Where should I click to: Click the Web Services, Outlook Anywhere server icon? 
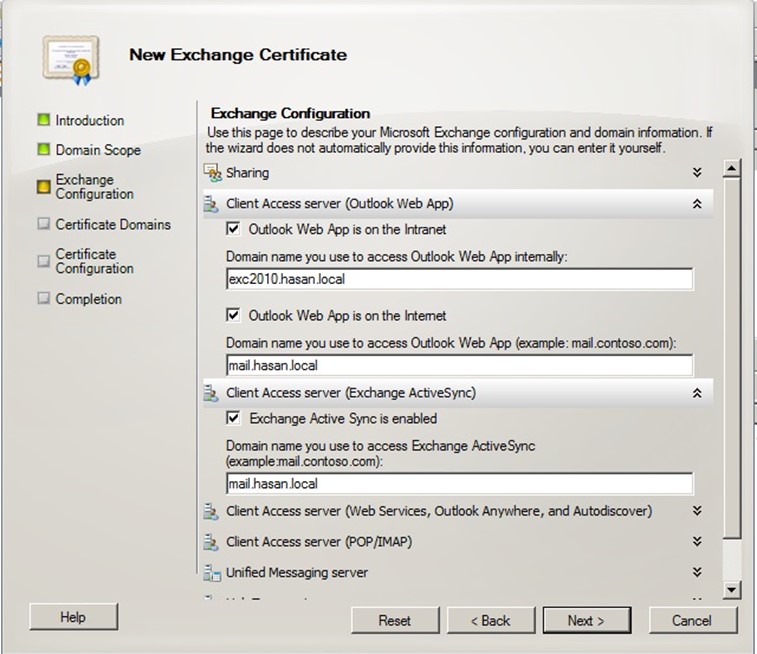pos(212,512)
